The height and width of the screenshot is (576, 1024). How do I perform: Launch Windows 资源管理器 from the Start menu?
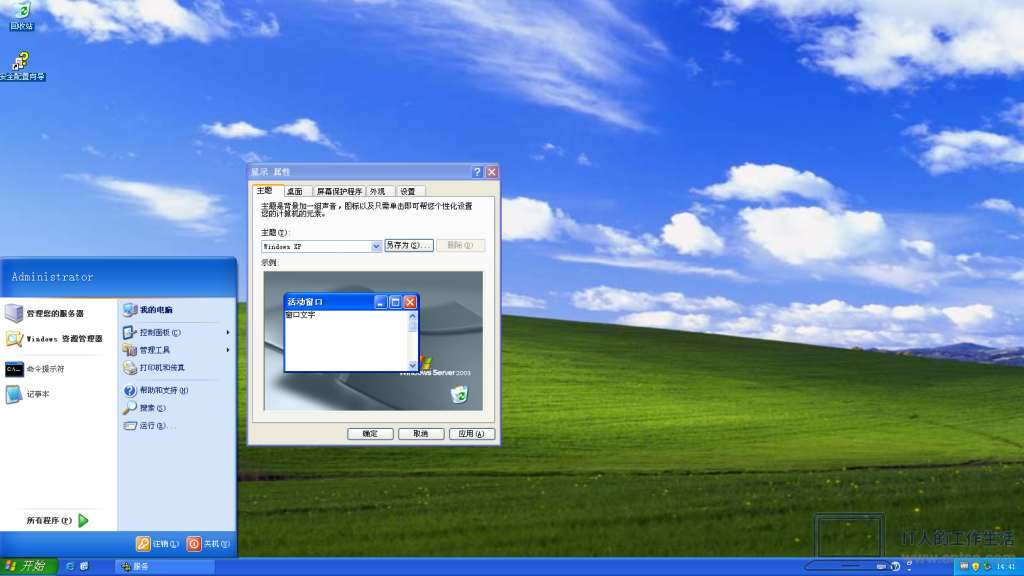[x=55, y=338]
